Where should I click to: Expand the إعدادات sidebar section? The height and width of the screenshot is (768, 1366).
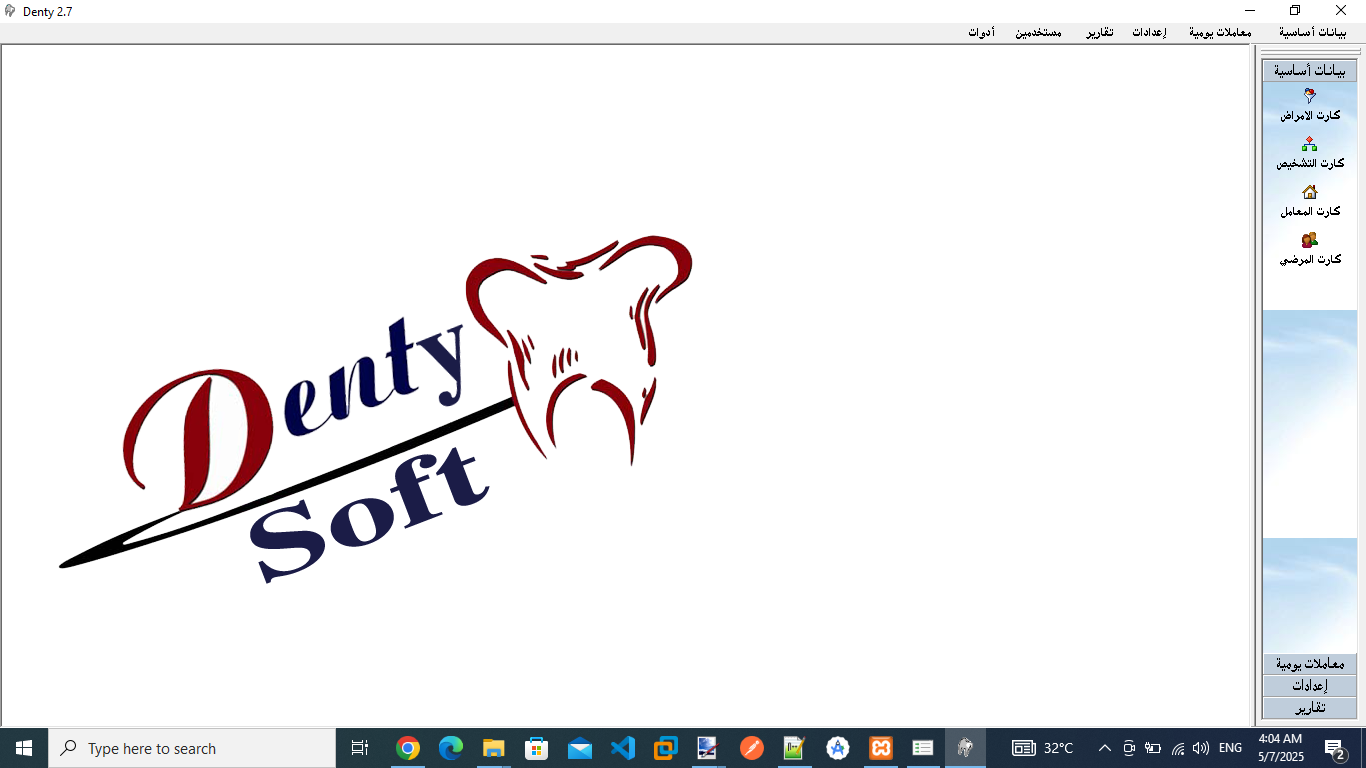coord(1309,686)
